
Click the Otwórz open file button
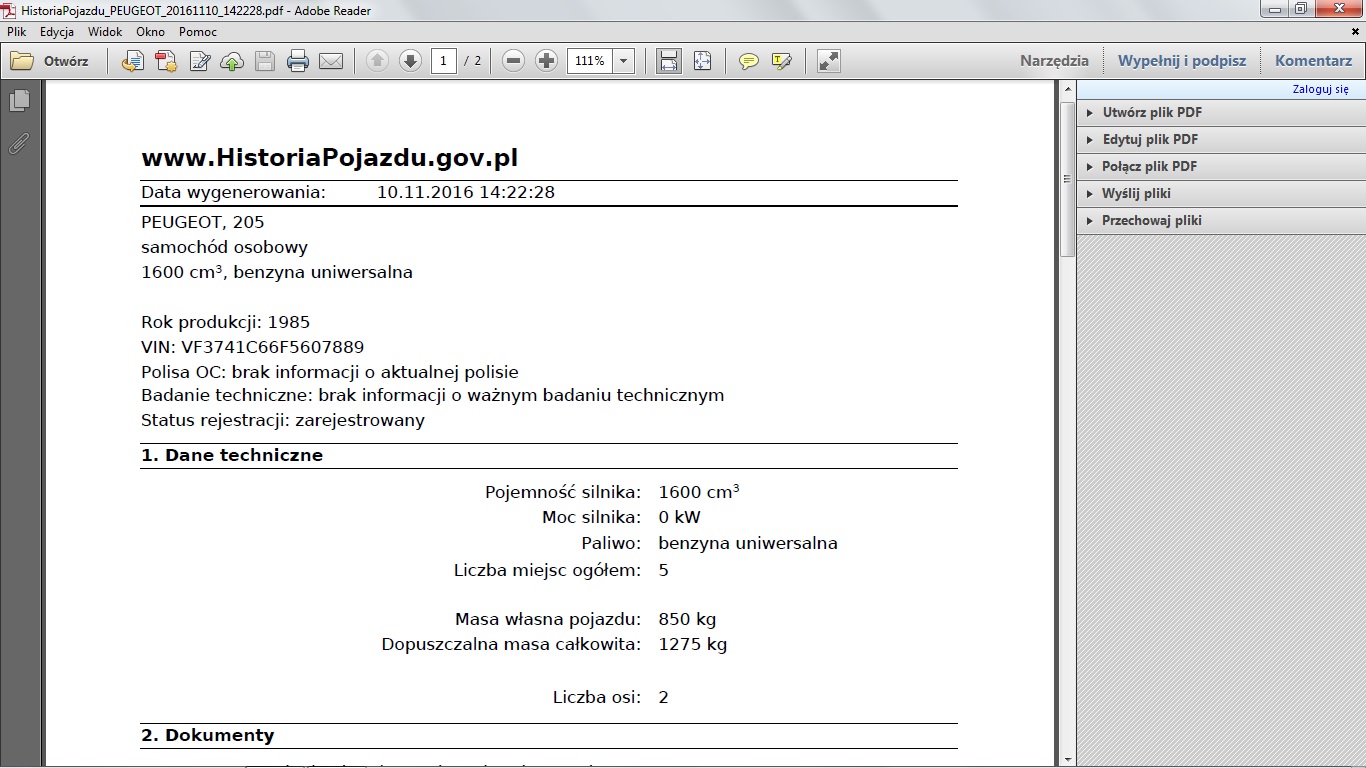pyautogui.click(x=50, y=61)
